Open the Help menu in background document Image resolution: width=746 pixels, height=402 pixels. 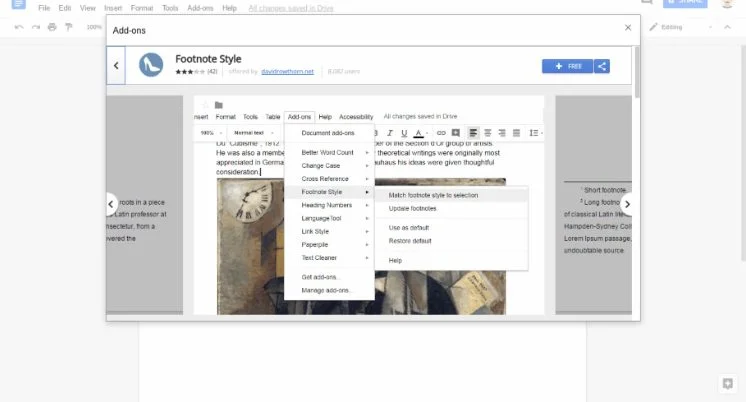229,8
